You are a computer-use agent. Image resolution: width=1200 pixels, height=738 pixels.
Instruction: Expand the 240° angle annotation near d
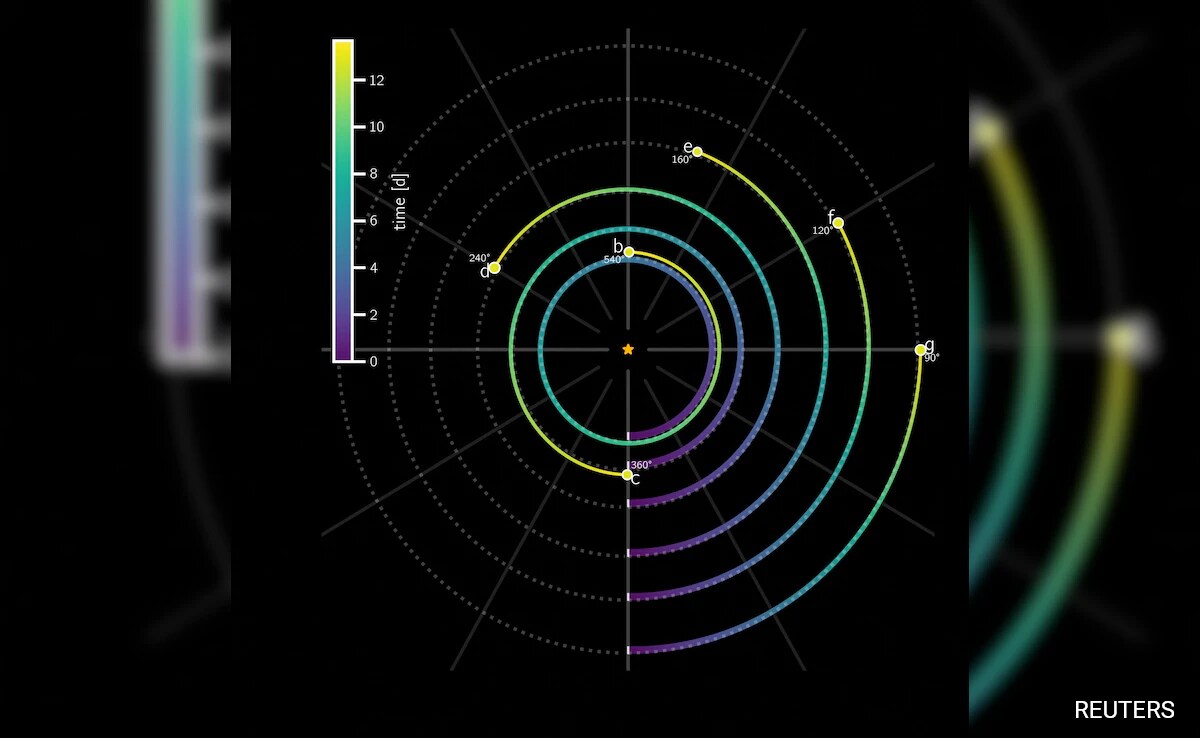[x=478, y=257]
